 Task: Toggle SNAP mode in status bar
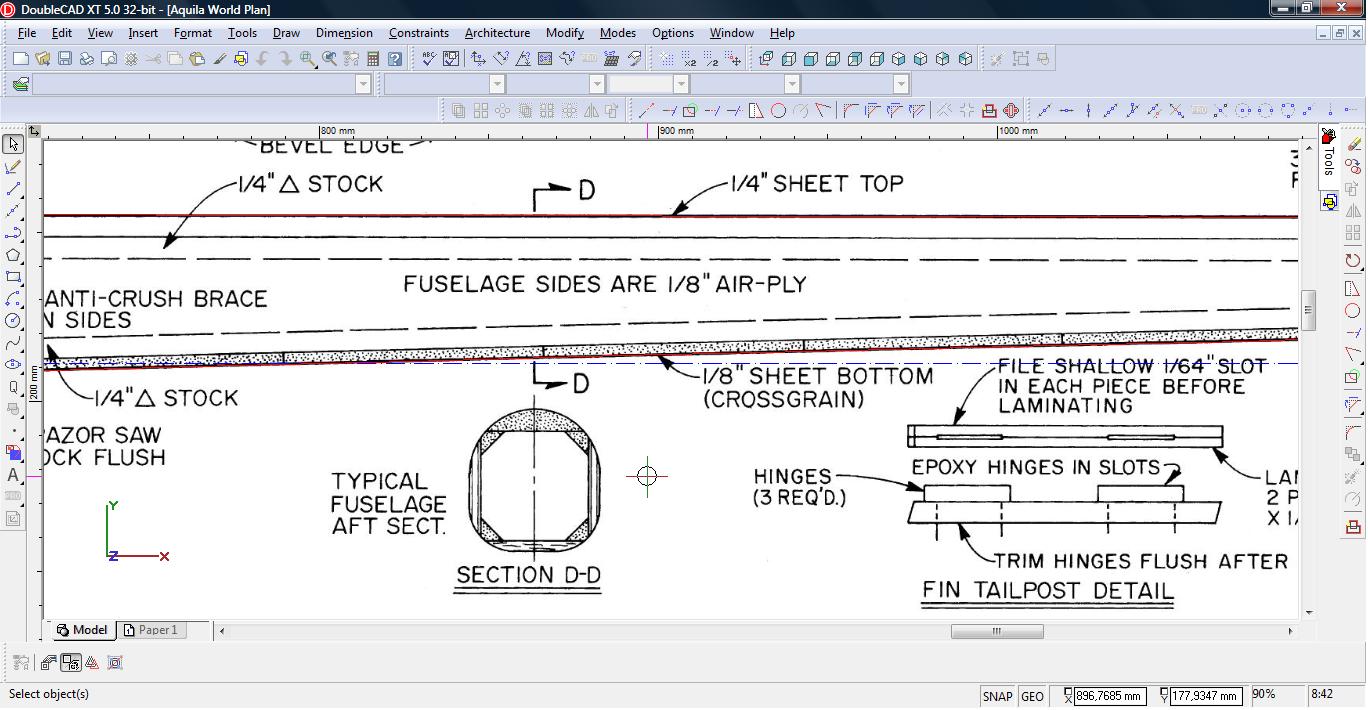pos(997,696)
